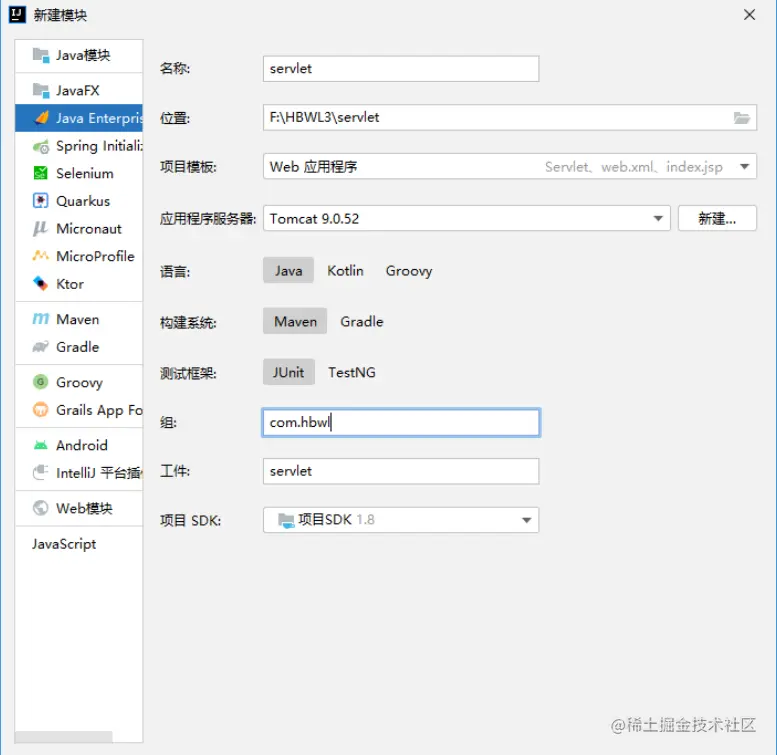This screenshot has width=777, height=755.
Task: Click the Spring Initializr icon
Action: click(x=41, y=146)
